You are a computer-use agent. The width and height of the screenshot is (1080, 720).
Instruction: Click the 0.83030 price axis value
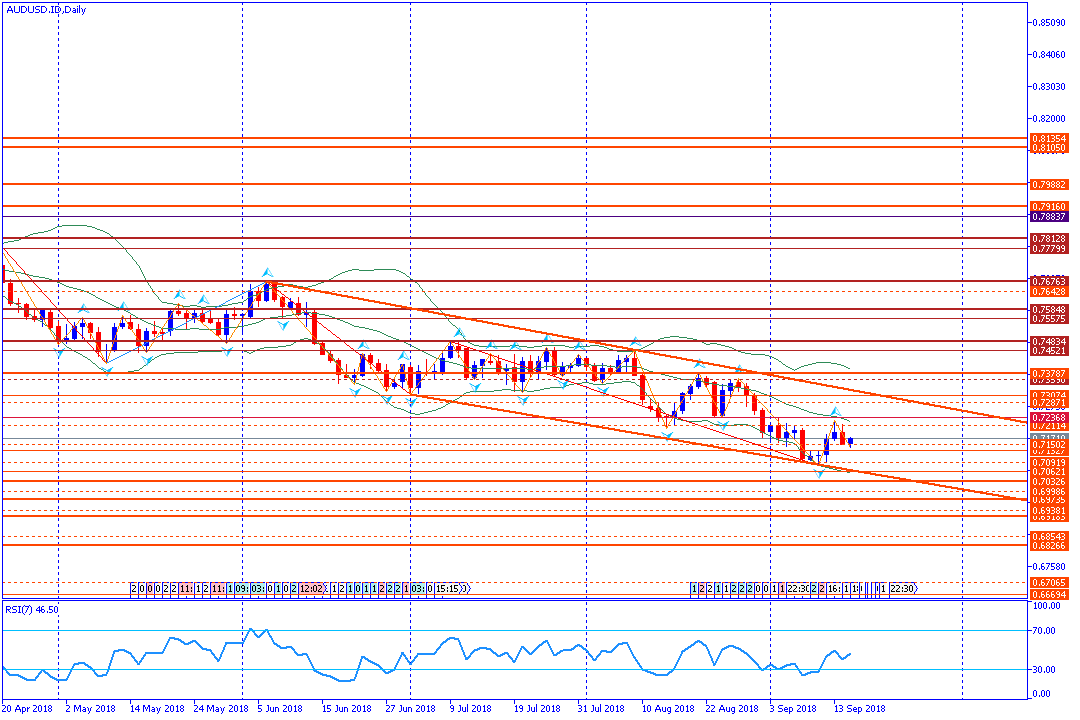pyautogui.click(x=1048, y=87)
